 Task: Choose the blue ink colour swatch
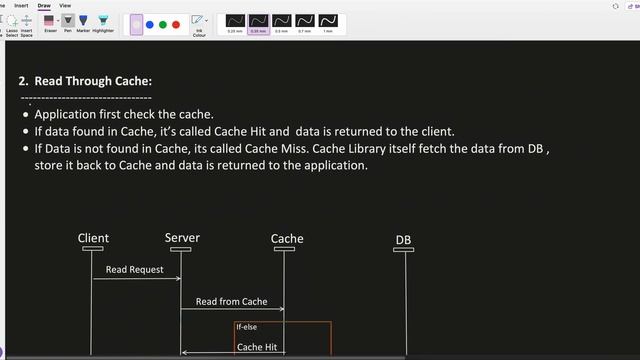click(x=150, y=25)
